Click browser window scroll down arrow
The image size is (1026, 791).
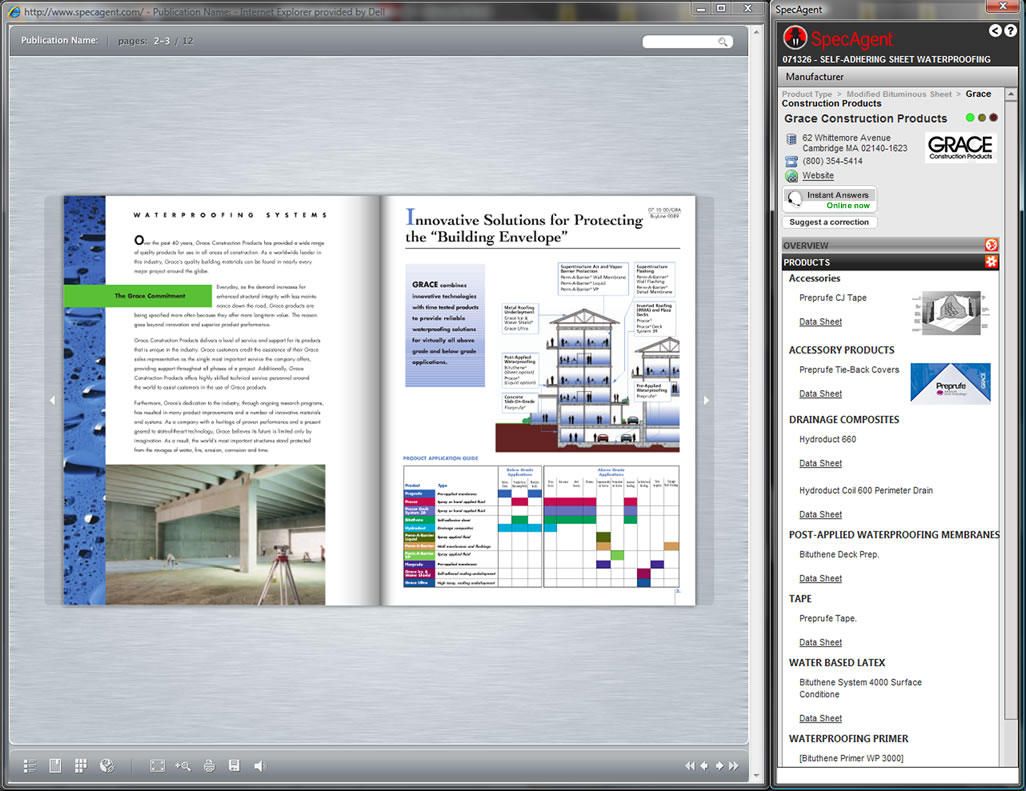[756, 776]
